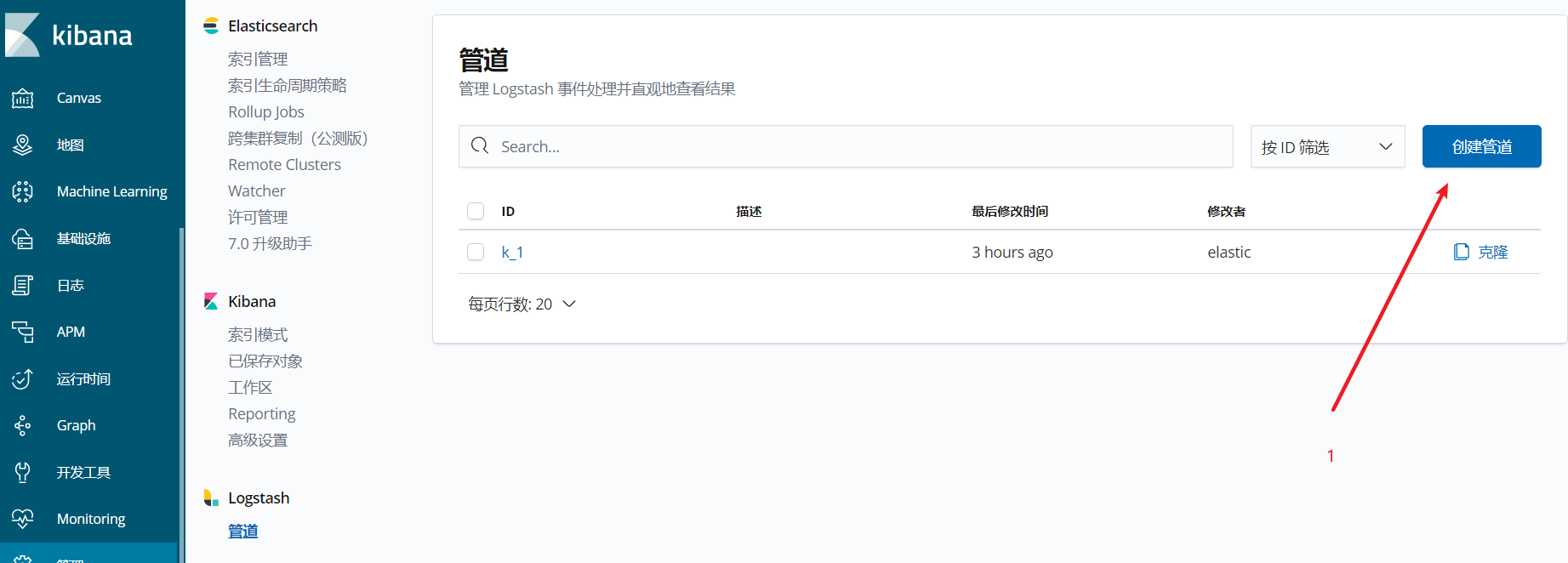Click the 修改者 column header
This screenshot has height=563, width=1568.
click(x=1226, y=211)
